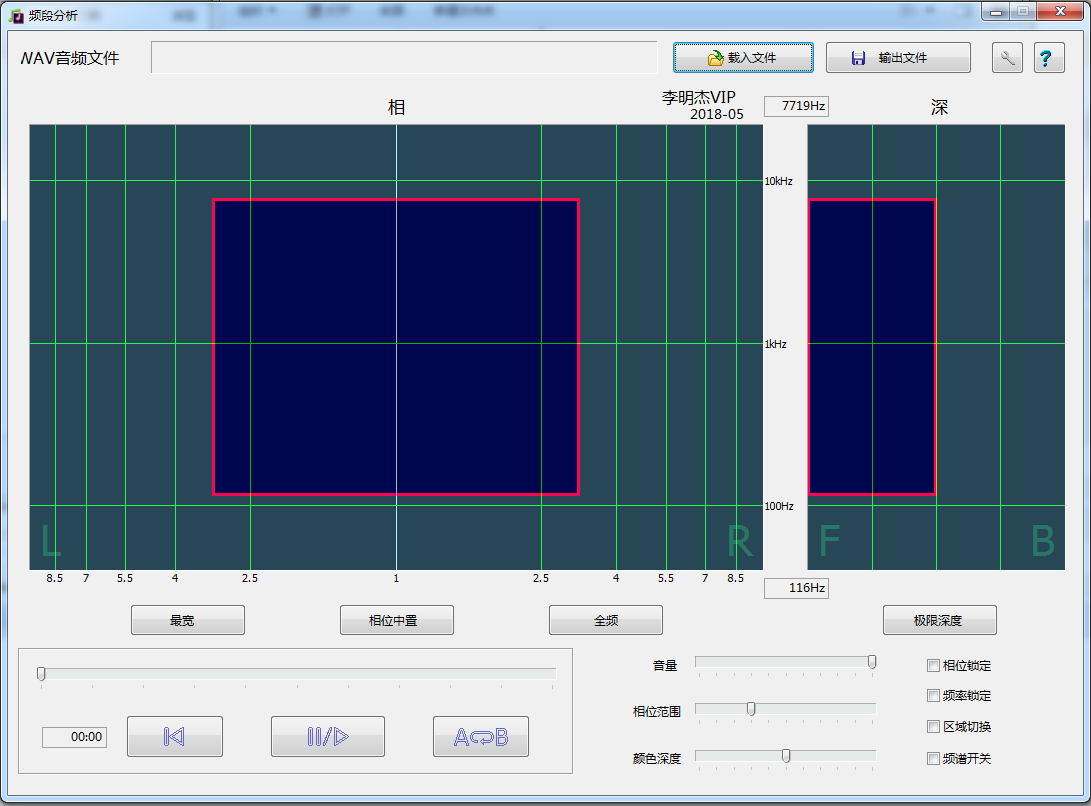This screenshot has width=1091, height=806.
Task: Toggle the A-B loop button
Action: pos(480,737)
